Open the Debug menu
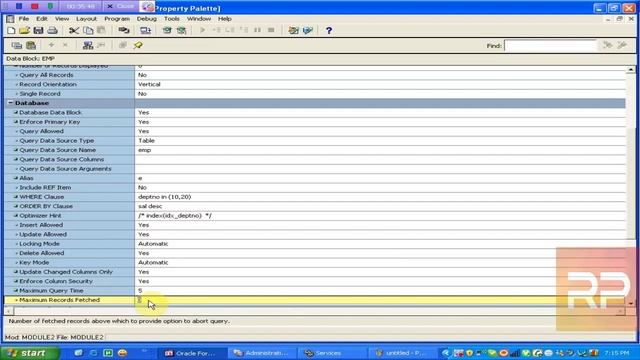The image size is (640, 360). 147,19
